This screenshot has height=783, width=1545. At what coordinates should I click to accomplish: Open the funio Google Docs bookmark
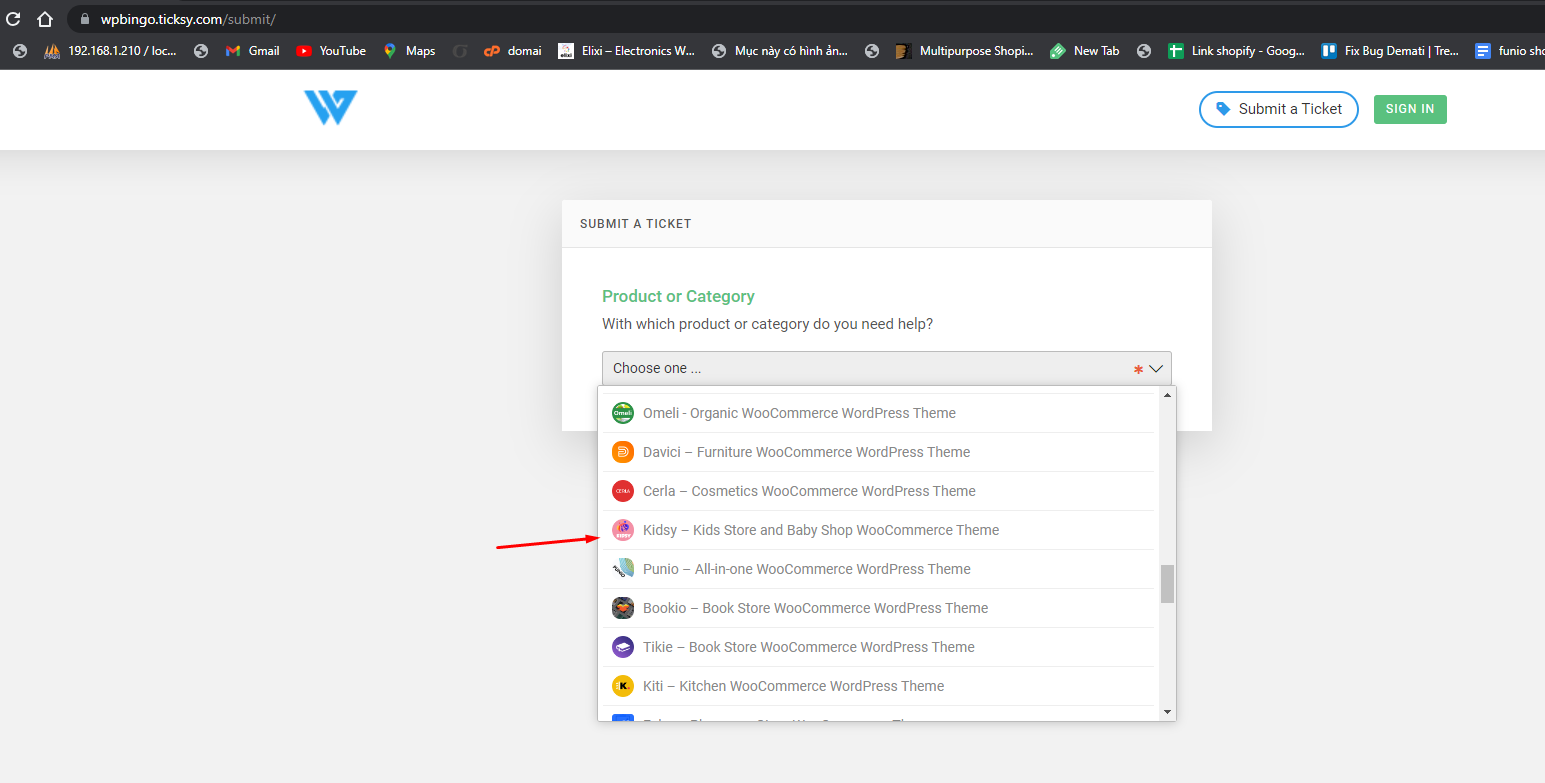coord(1510,51)
